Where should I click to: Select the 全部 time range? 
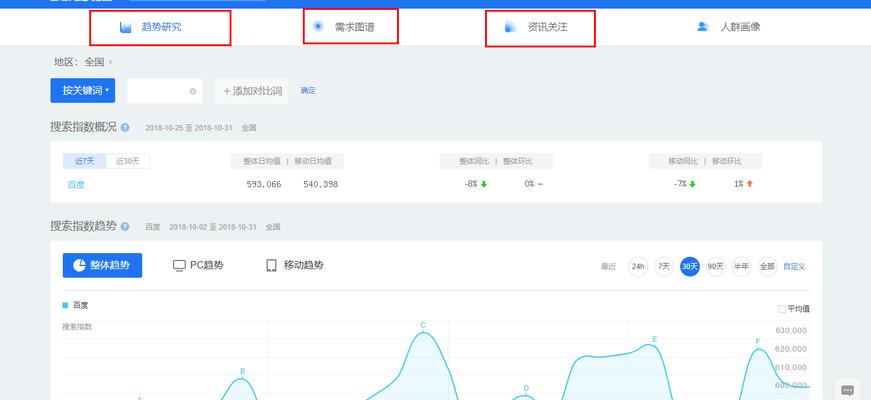point(767,267)
